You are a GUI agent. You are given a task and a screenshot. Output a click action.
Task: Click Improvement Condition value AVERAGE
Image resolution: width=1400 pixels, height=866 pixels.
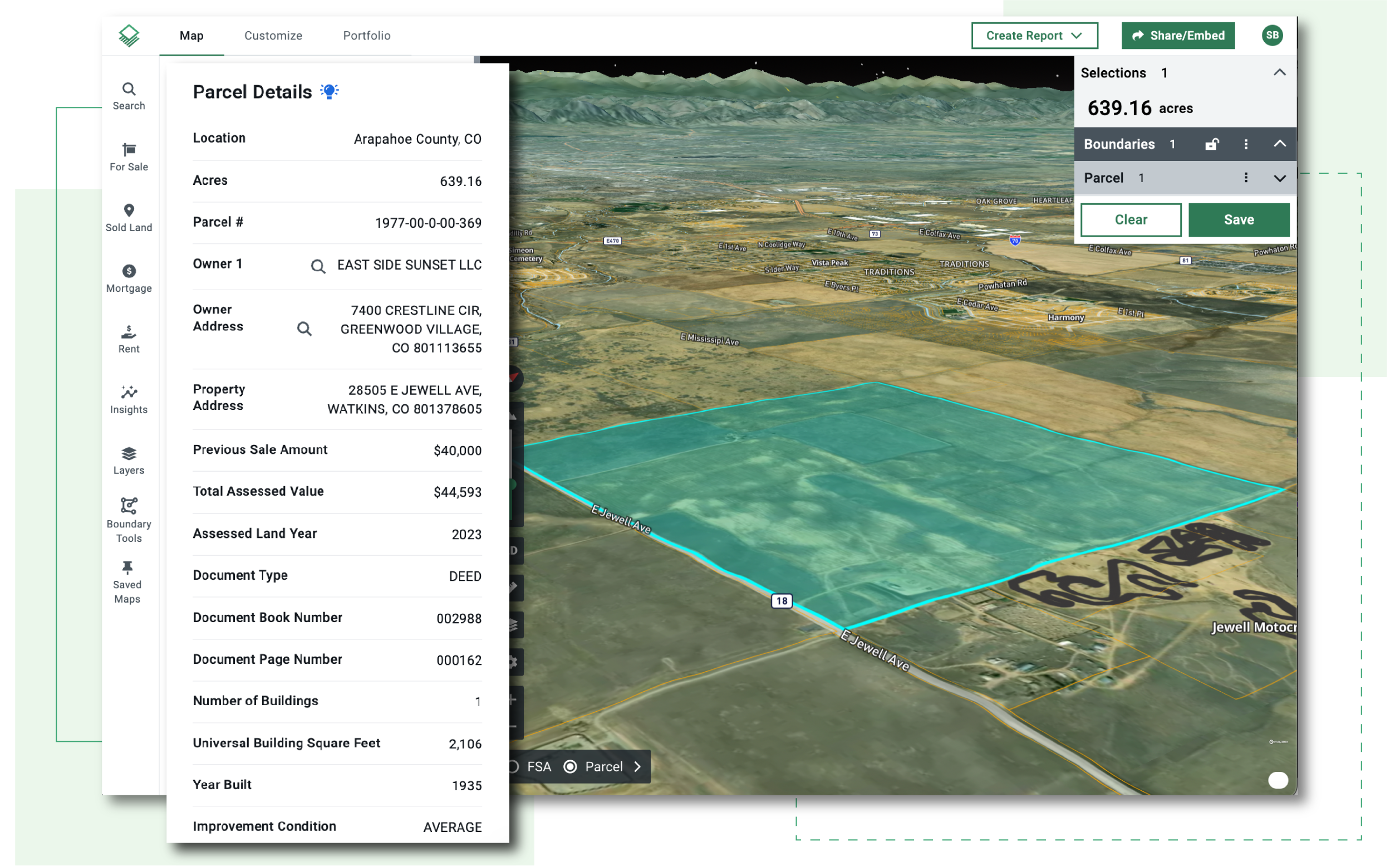point(452,828)
